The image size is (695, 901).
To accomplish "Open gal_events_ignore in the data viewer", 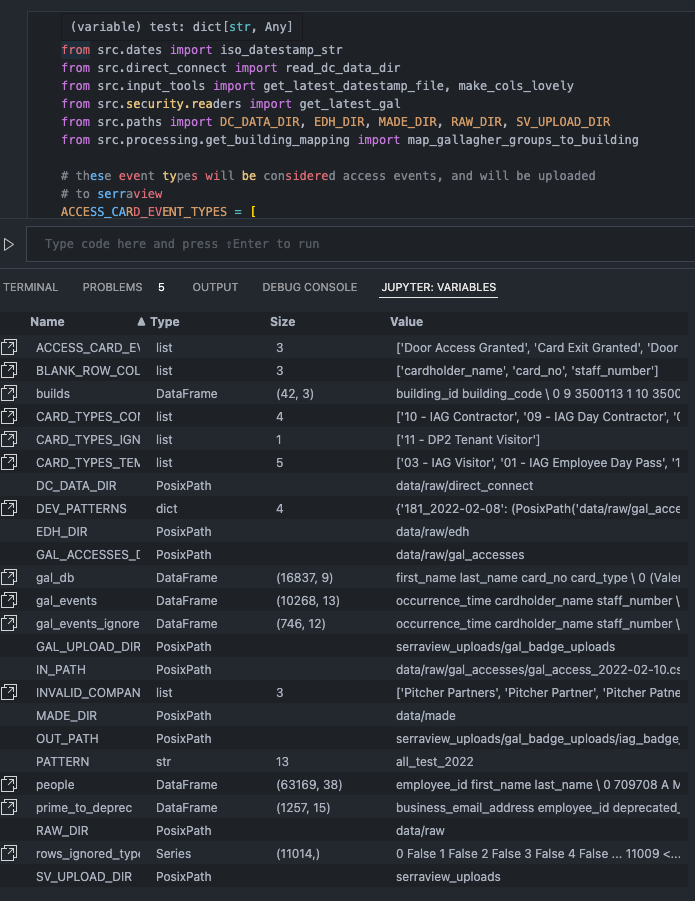I will tap(9, 623).
